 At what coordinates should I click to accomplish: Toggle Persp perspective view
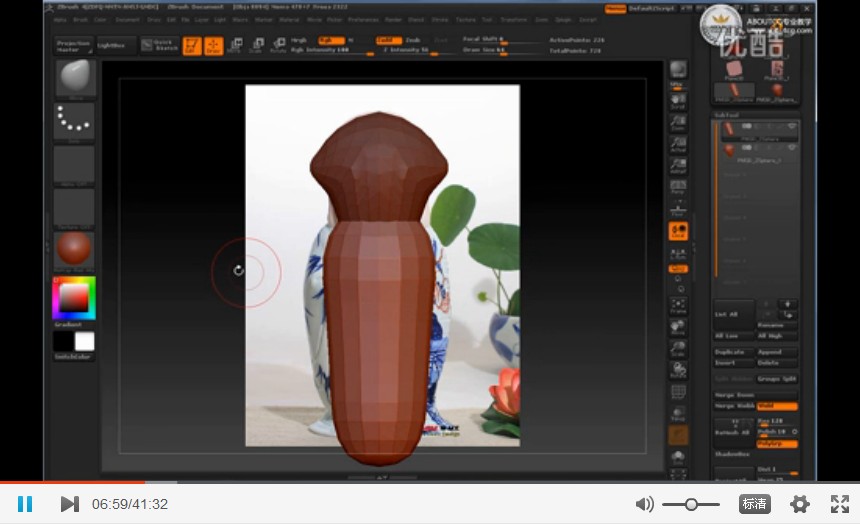(x=678, y=187)
